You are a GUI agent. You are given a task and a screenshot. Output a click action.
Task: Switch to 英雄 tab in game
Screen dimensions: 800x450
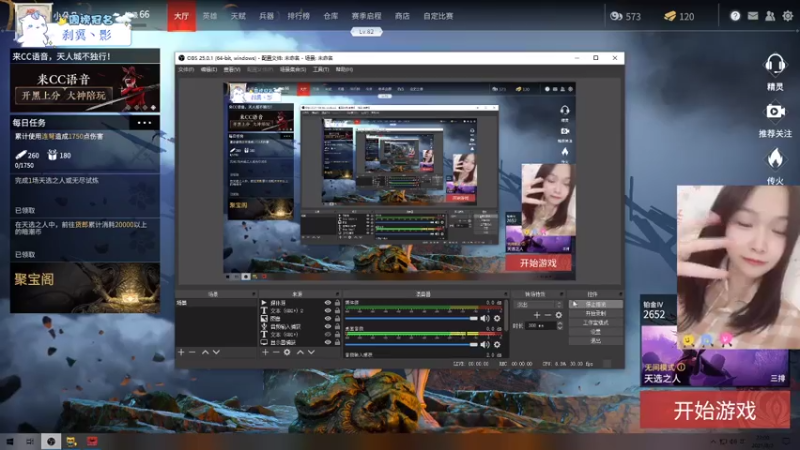[x=210, y=16]
